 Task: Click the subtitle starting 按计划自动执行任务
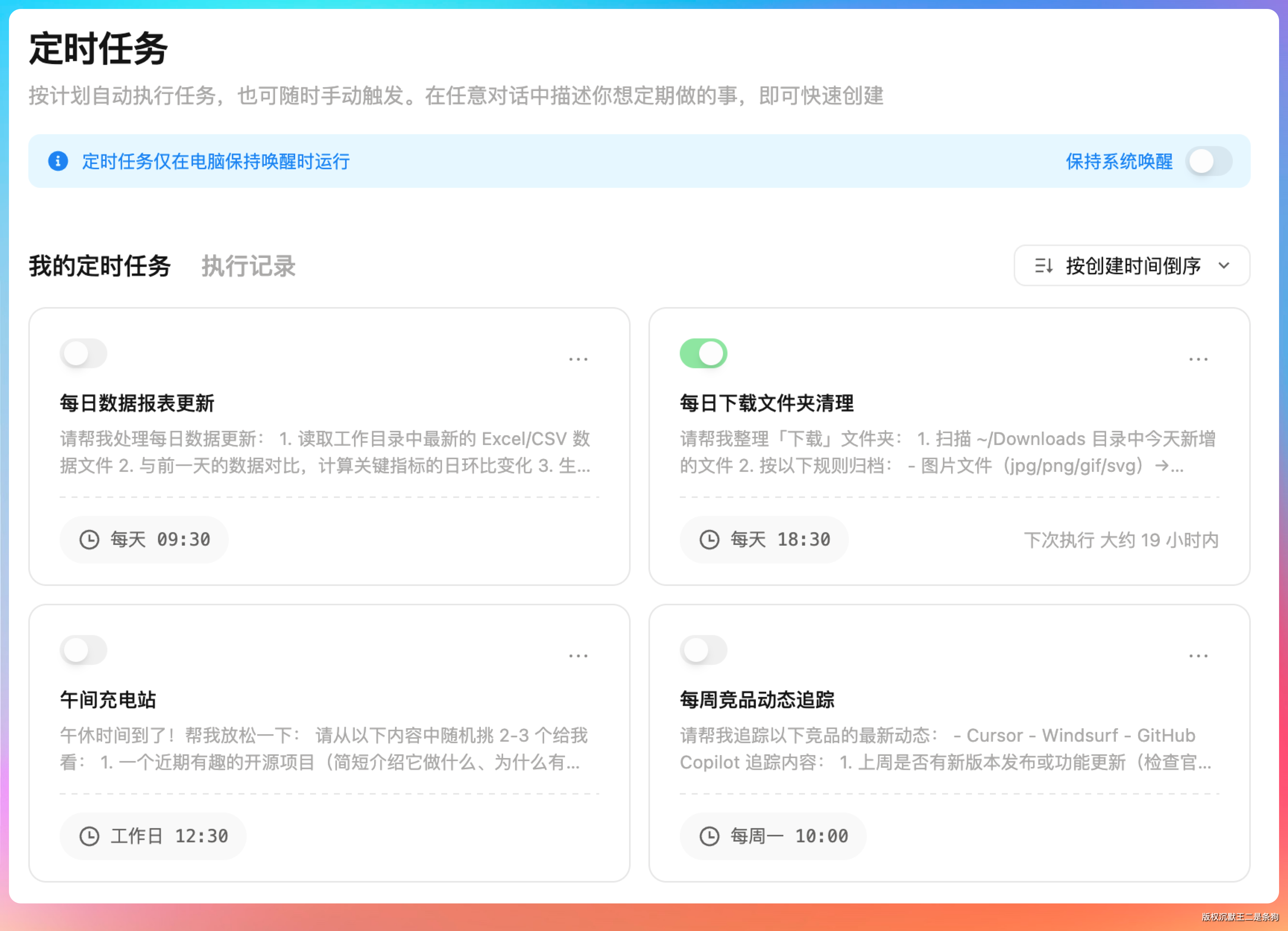pos(456,95)
